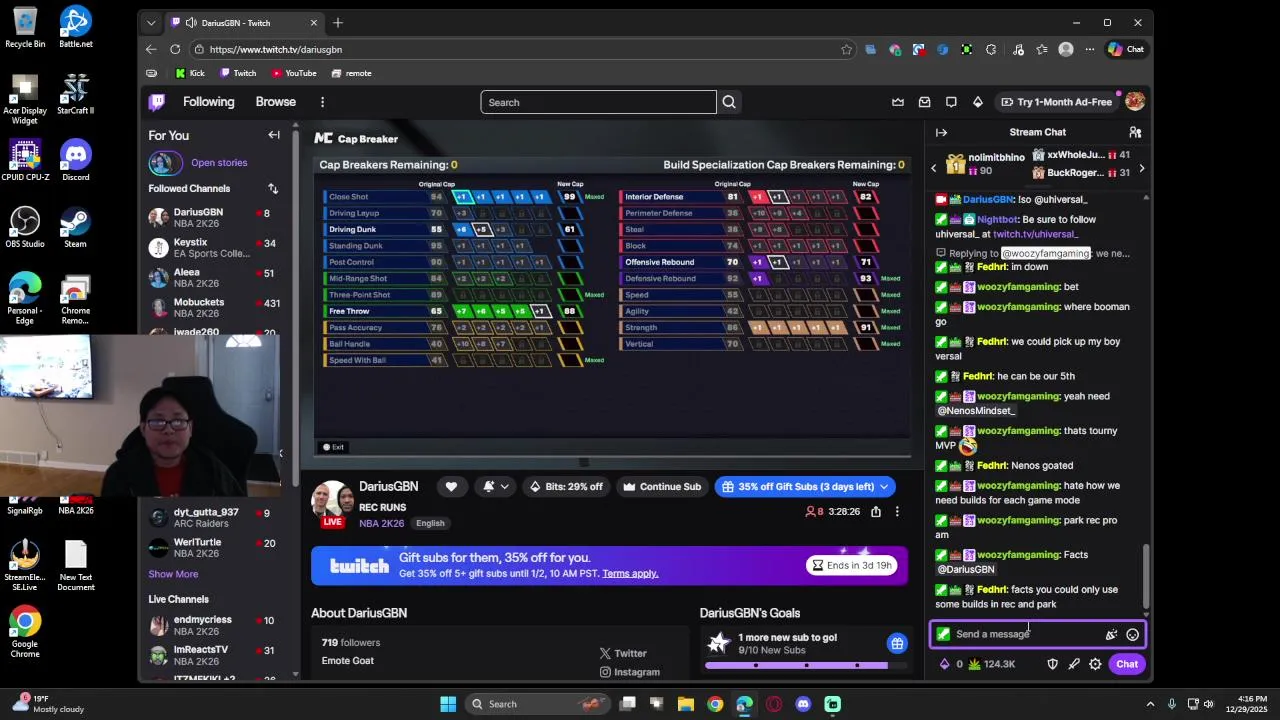Sort the Followed Channels list

[x=273, y=188]
